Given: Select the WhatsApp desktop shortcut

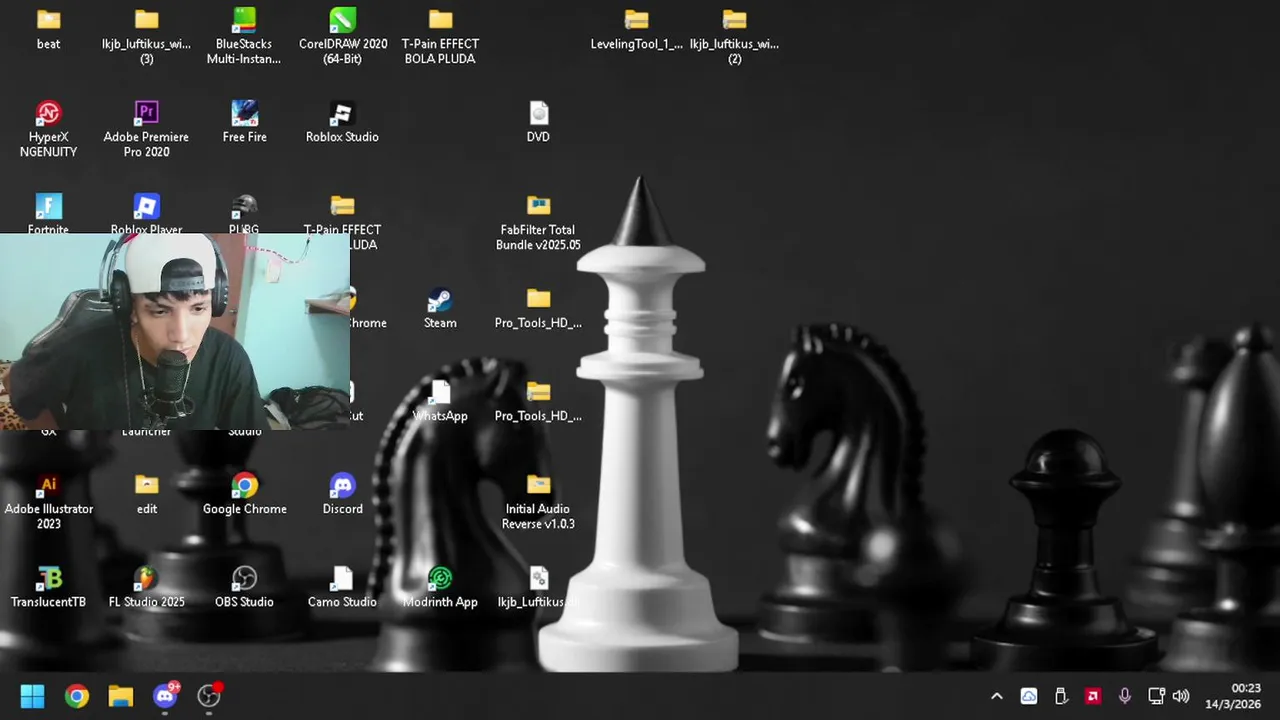Looking at the screenshot, I should click(x=440, y=402).
